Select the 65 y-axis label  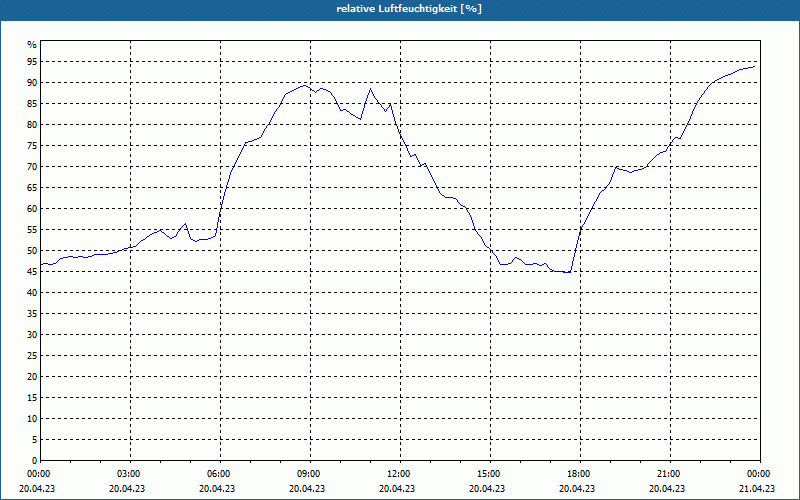[32, 188]
